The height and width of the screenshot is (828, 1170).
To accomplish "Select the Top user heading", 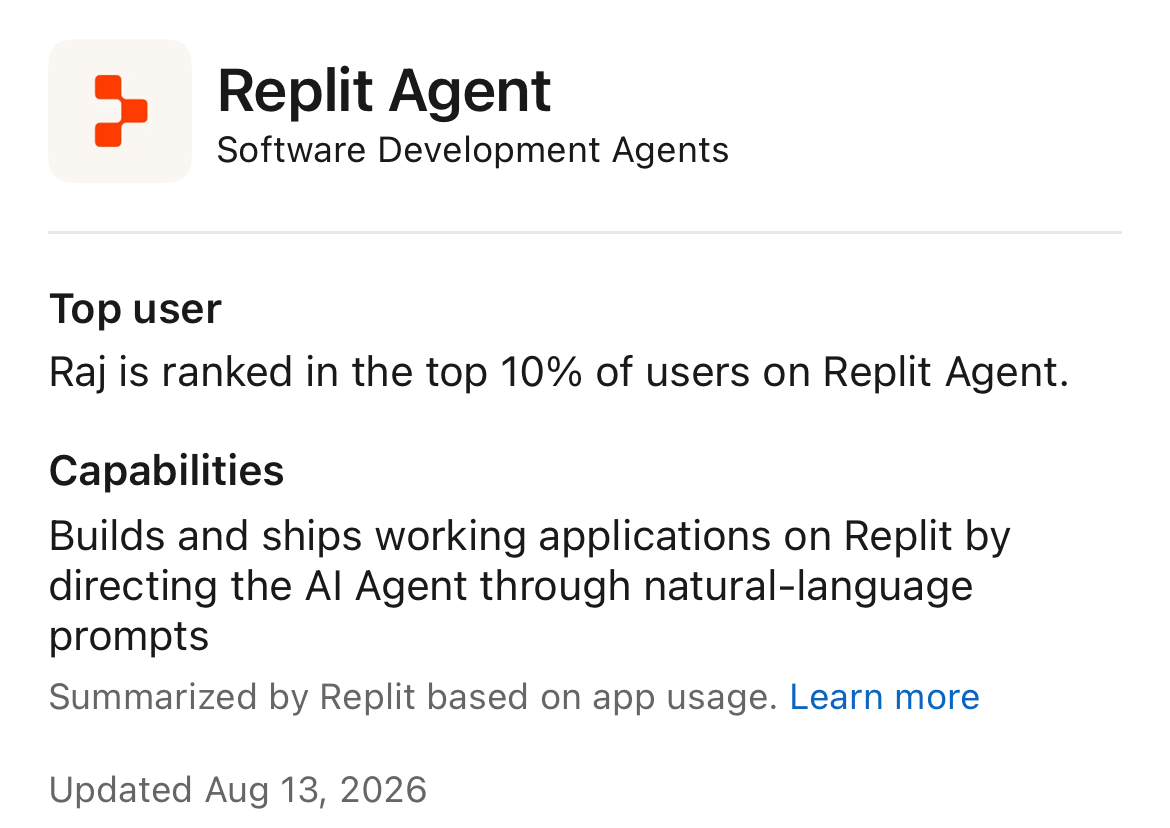I will tap(135, 309).
